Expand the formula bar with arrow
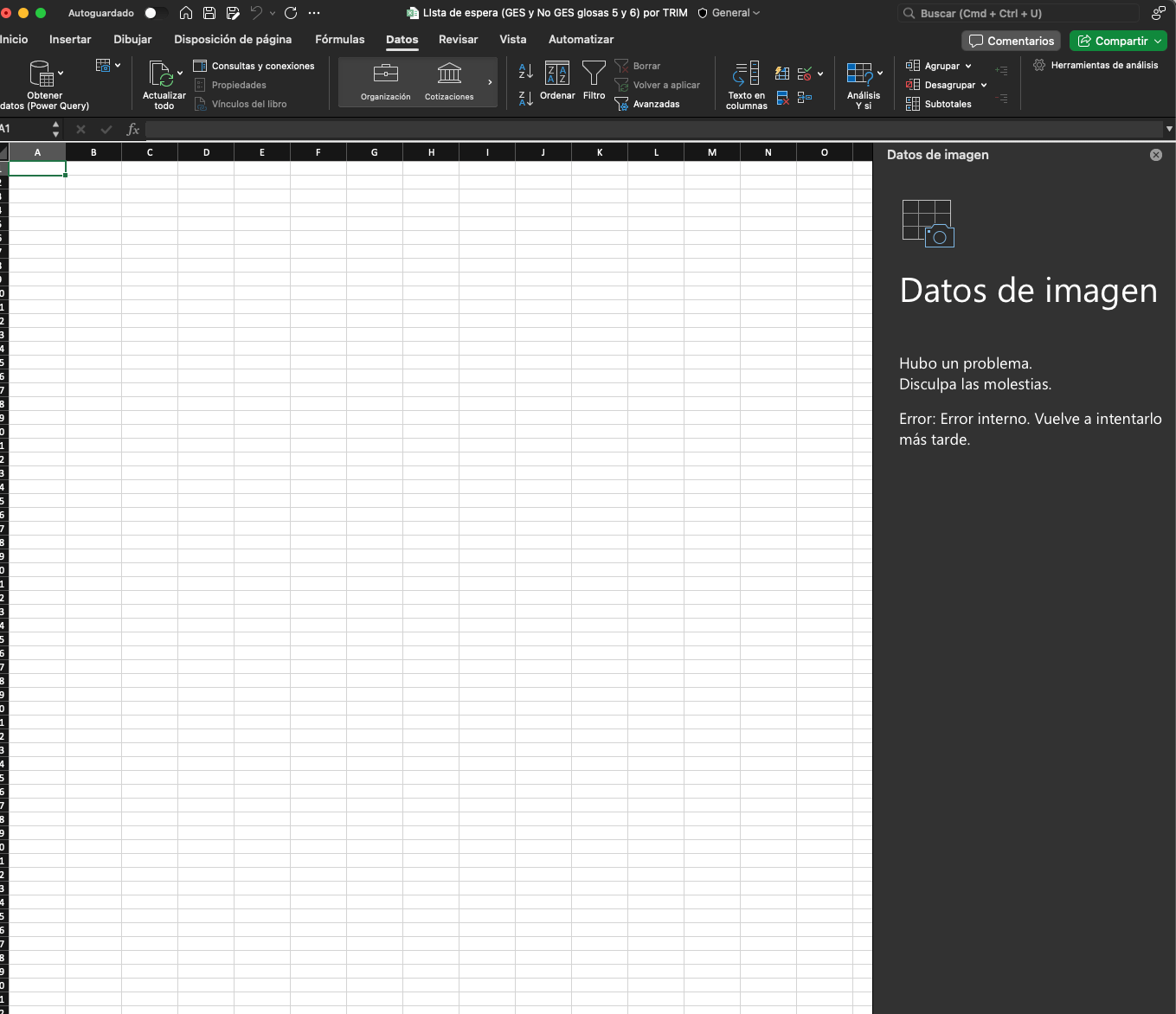The width and height of the screenshot is (1176, 1014). [1169, 129]
